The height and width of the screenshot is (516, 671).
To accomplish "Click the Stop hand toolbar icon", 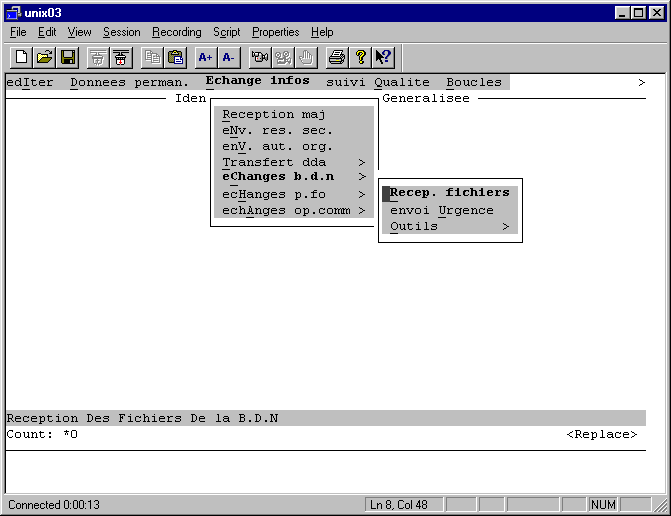I will (306, 57).
